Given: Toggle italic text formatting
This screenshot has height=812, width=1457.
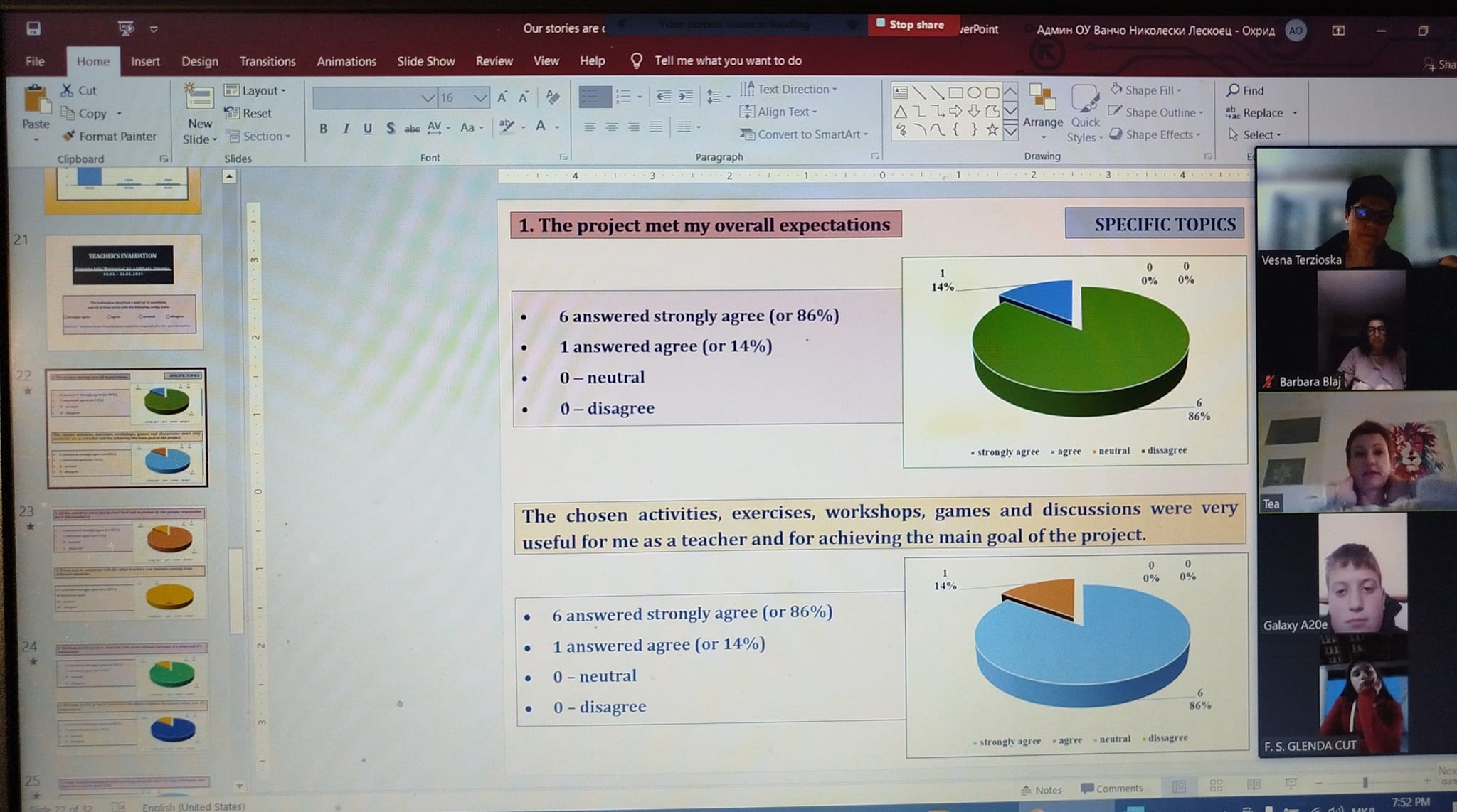Looking at the screenshot, I should 346,129.
